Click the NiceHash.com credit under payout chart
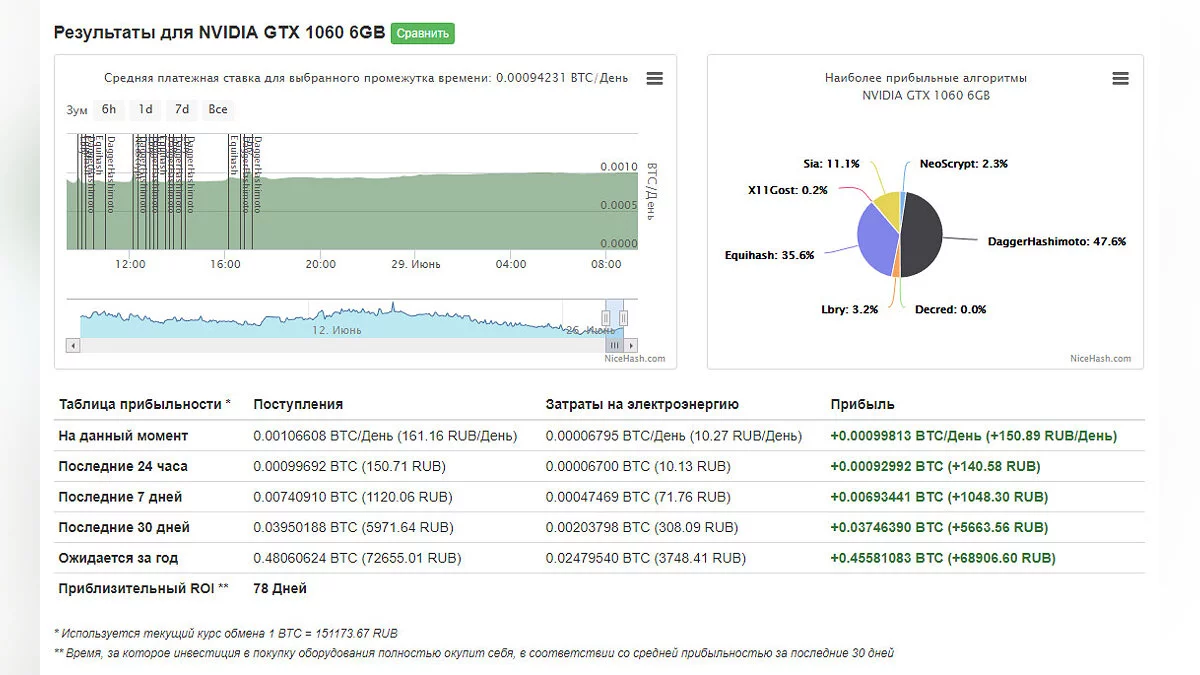 pos(634,358)
